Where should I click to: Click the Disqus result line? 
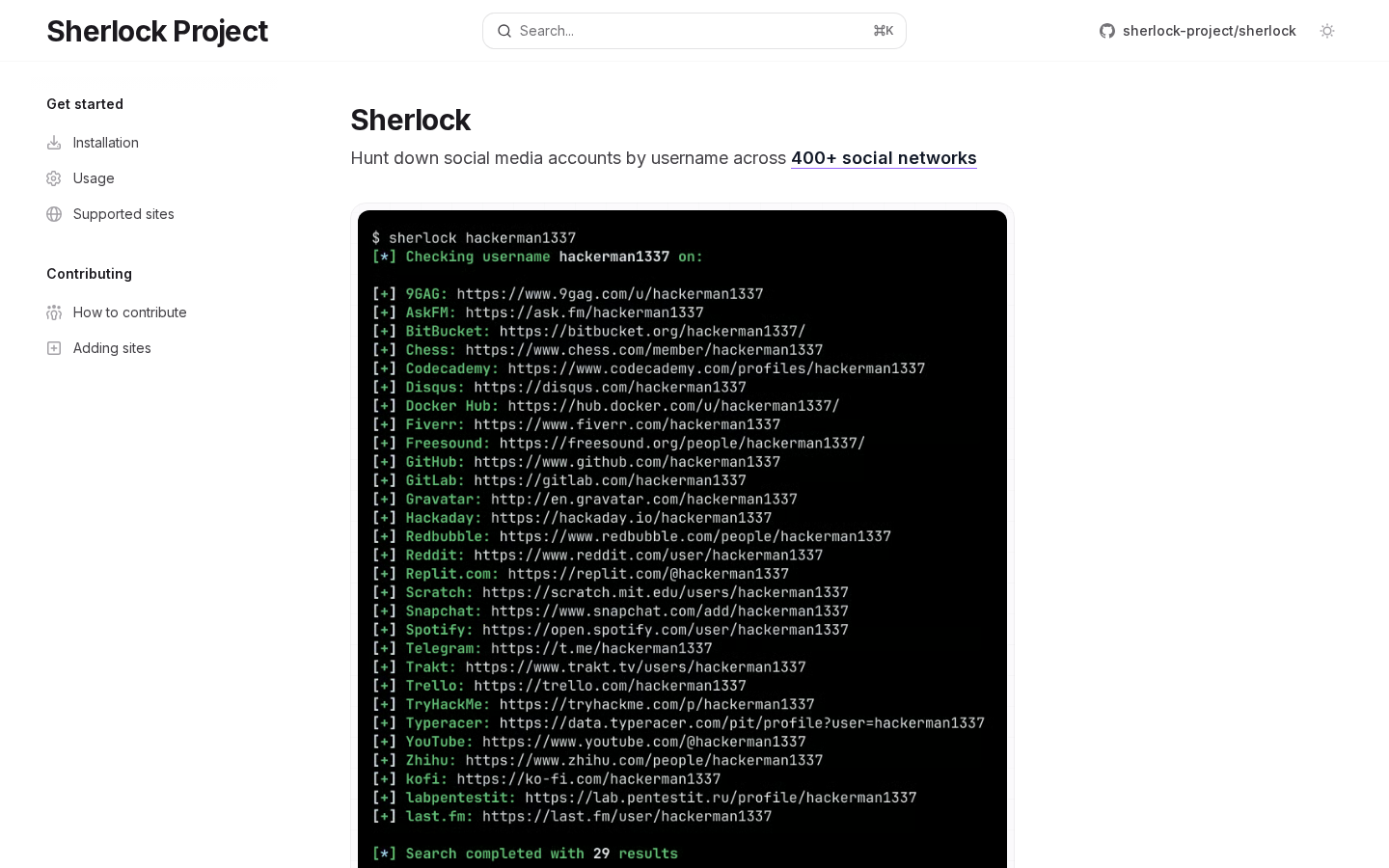558,387
